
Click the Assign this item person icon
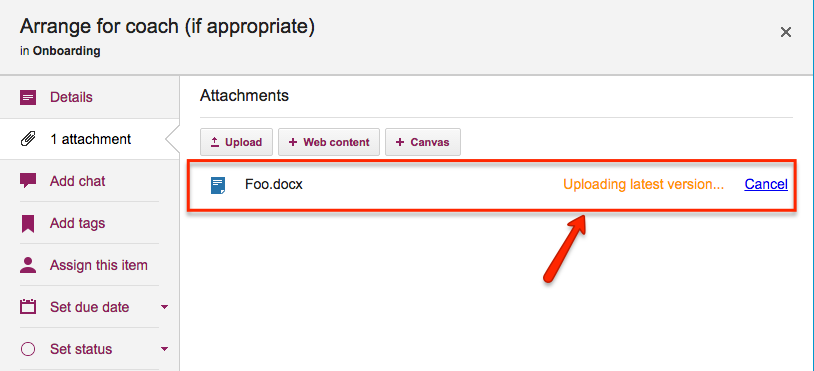[28, 265]
